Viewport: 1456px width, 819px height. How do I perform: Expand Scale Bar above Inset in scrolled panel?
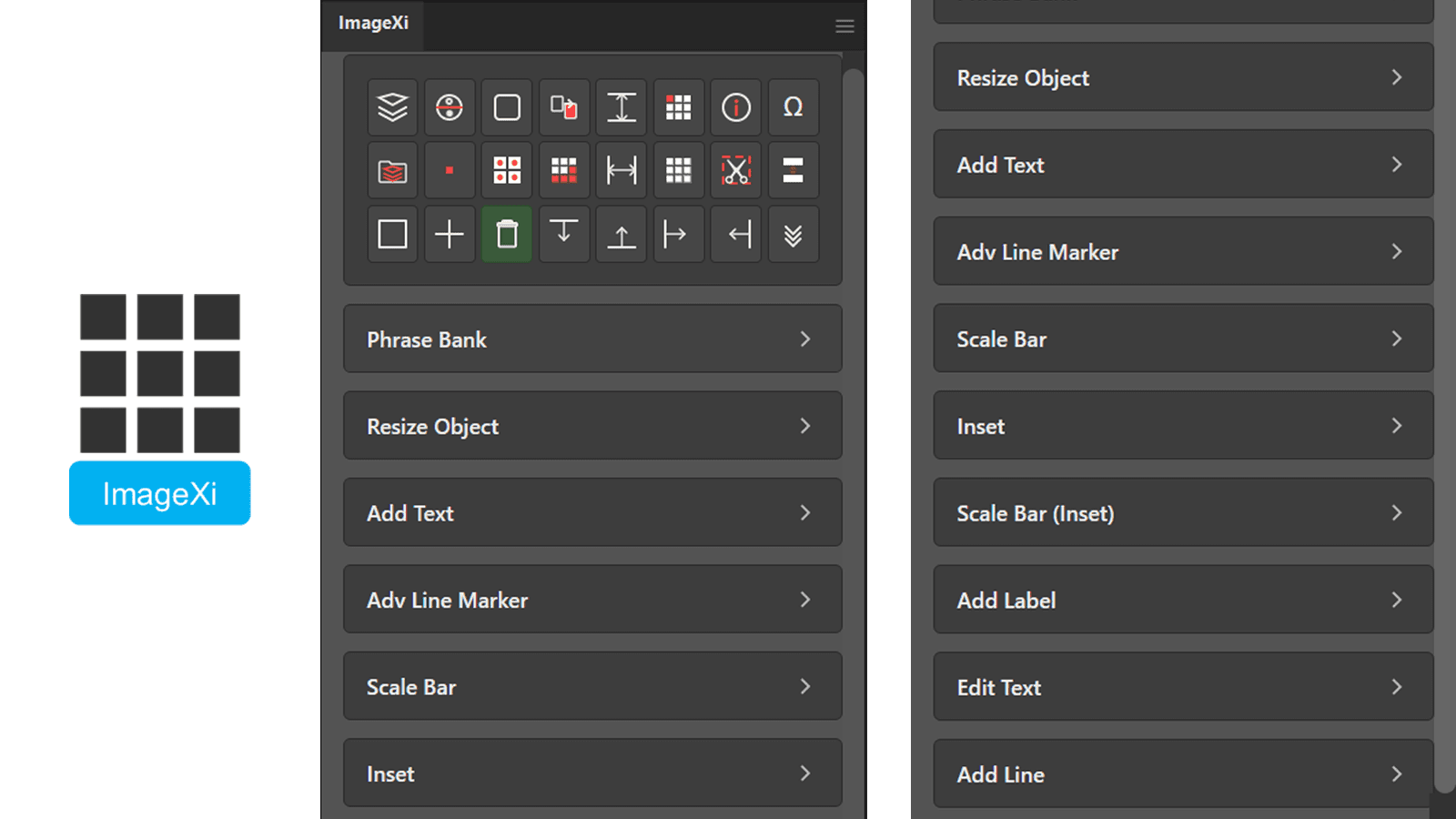pos(1183,339)
